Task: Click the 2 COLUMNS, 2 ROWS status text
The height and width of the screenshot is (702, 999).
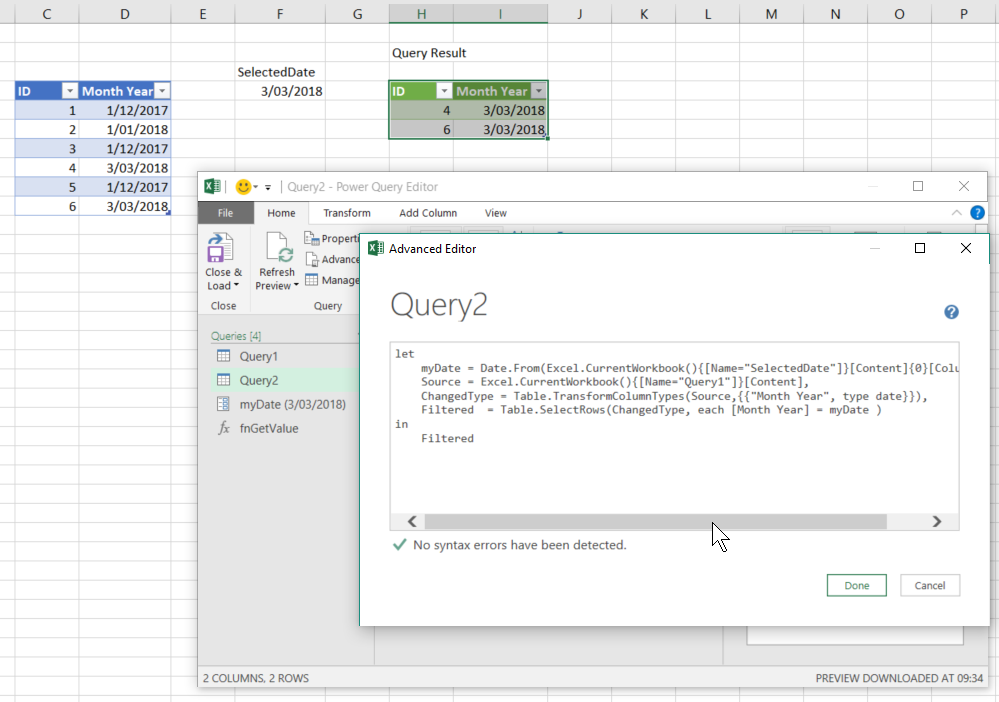Action: click(255, 678)
